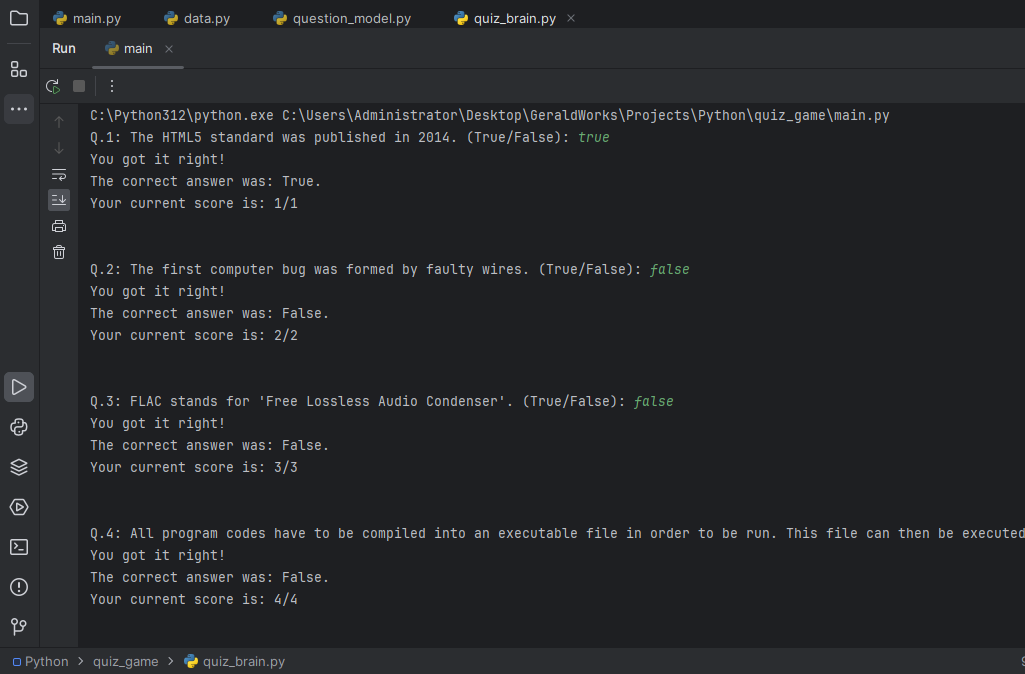Expand more tool windows ellipsis in sidebar
The height and width of the screenshot is (674, 1025).
pos(19,108)
